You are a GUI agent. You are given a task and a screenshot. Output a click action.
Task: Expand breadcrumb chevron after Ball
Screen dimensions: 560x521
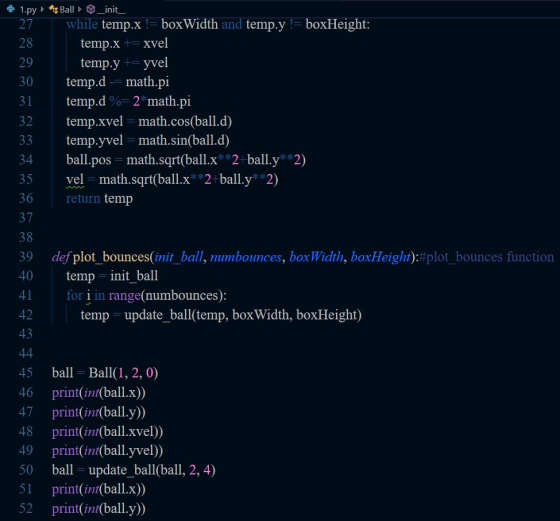pos(79,9)
